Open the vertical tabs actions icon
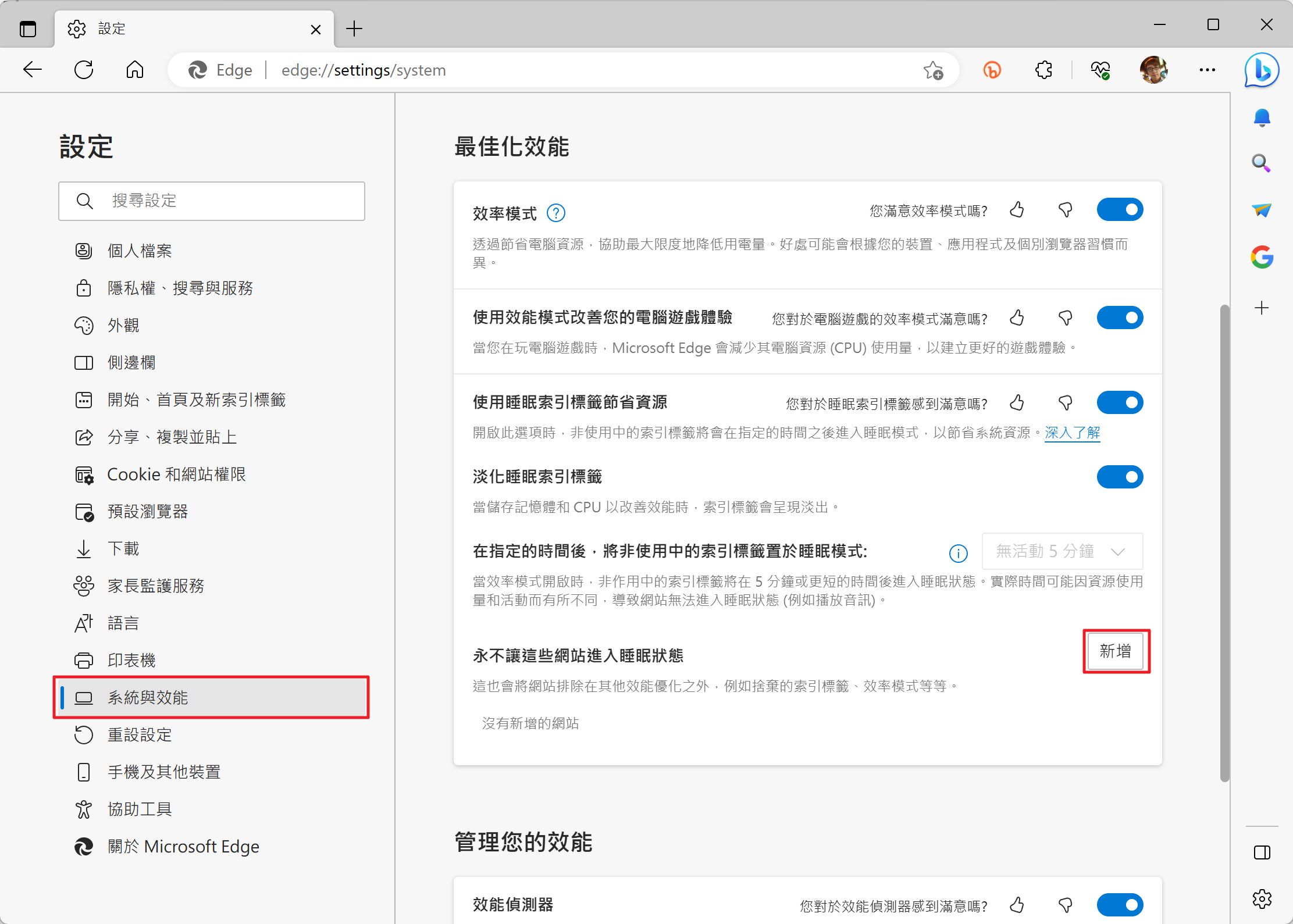 pyautogui.click(x=28, y=28)
